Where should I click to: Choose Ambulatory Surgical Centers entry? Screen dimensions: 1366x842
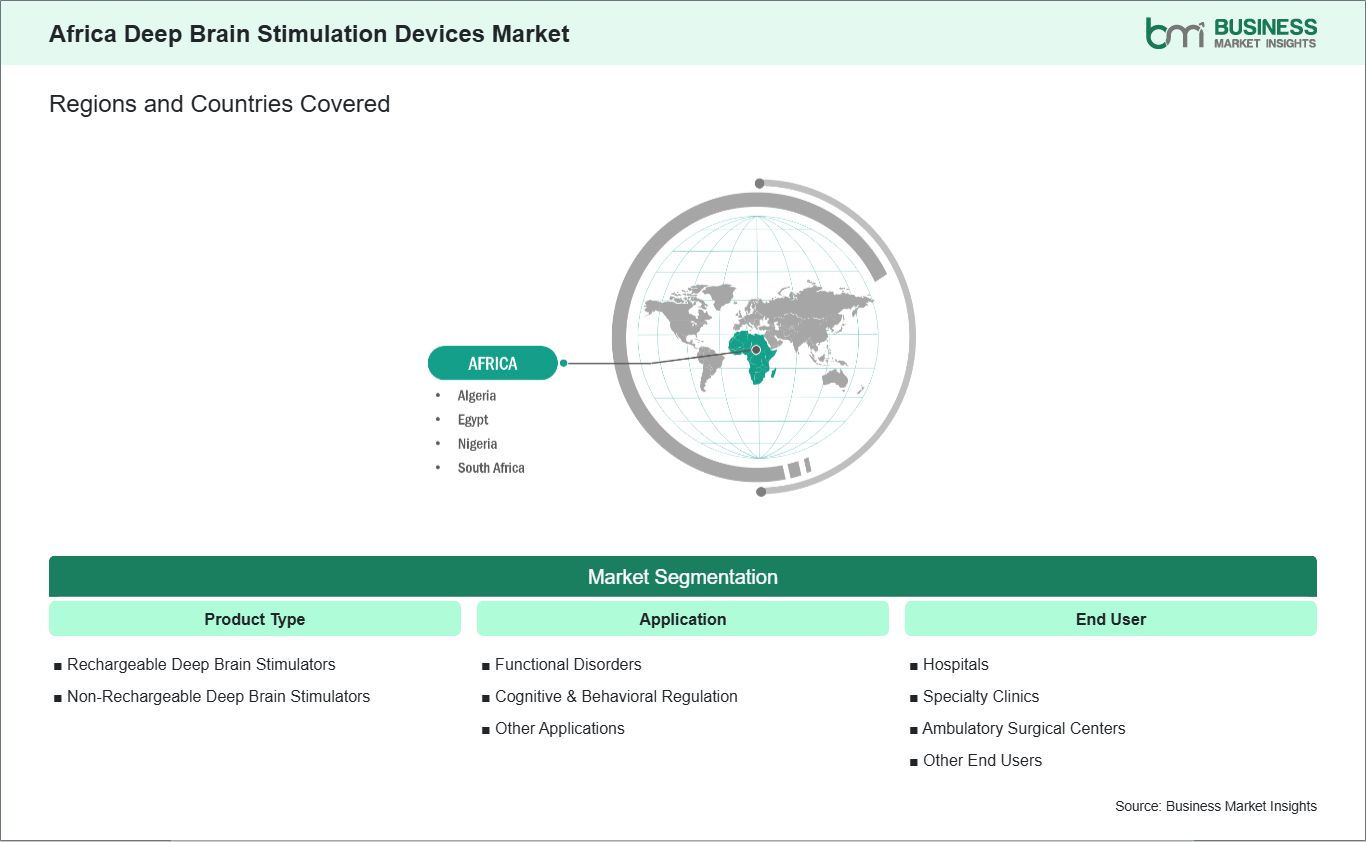1017,728
